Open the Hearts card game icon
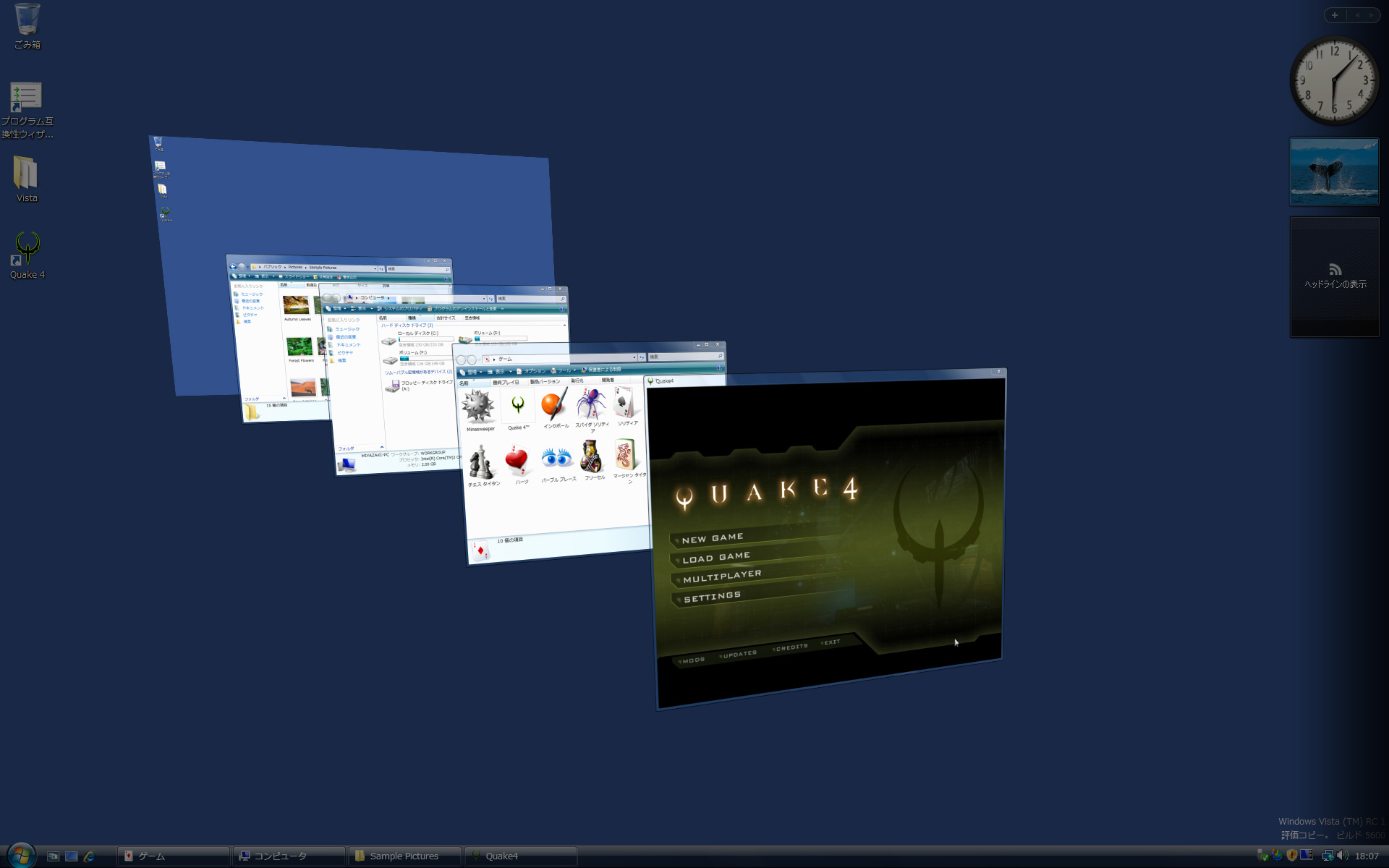Viewport: 1389px width, 868px height. pyautogui.click(x=517, y=459)
